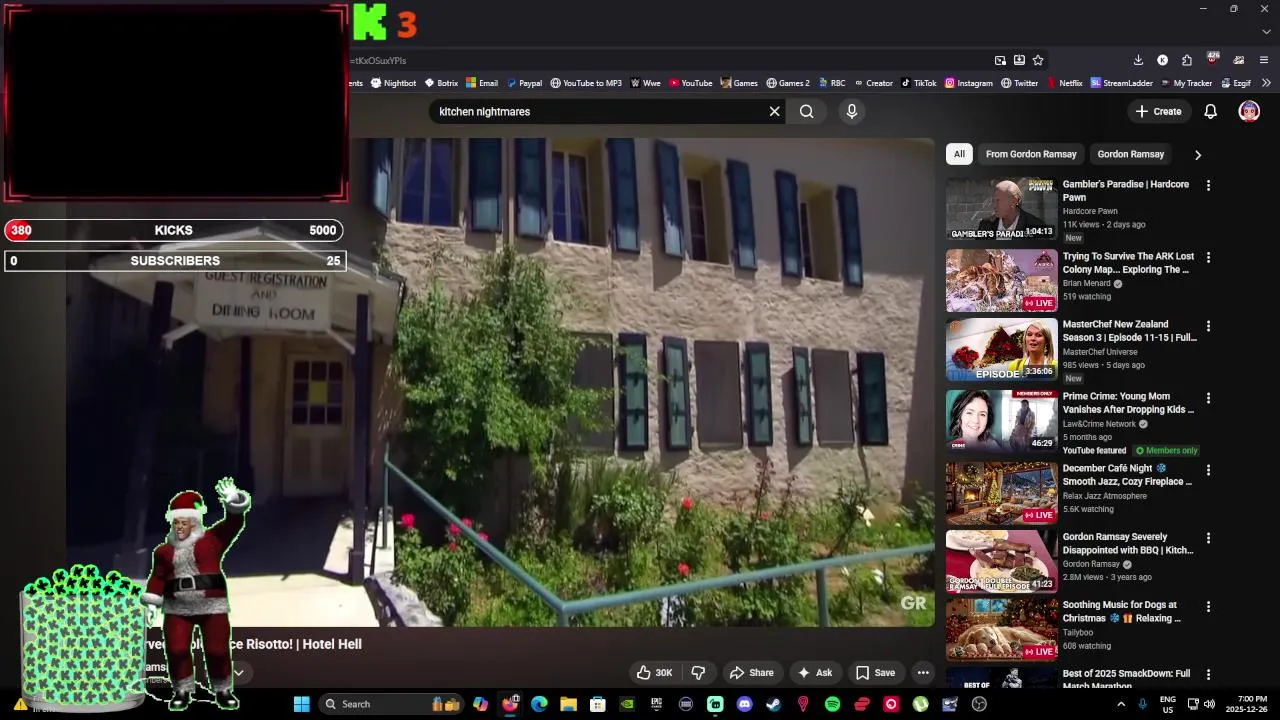Screen dimensions: 1280x720
Task: Open options for ARK Lost Colony video
Action: pos(1208,258)
